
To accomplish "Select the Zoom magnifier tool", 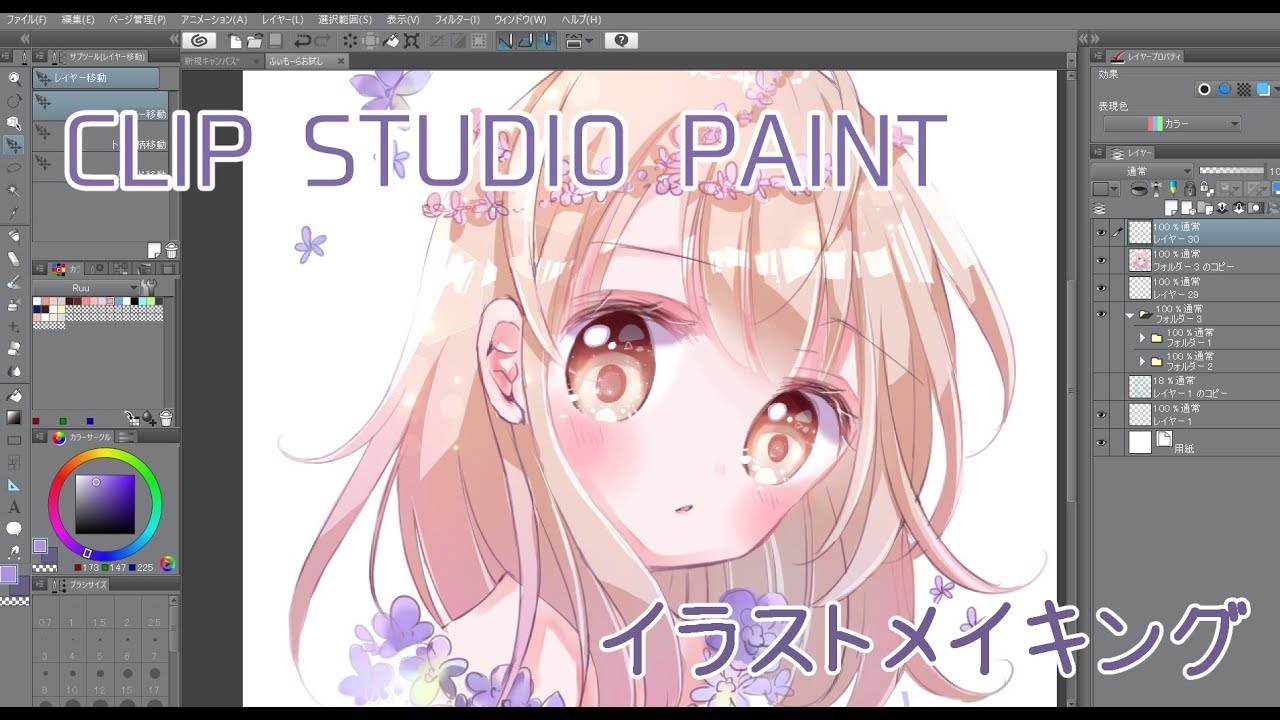I will click(14, 78).
